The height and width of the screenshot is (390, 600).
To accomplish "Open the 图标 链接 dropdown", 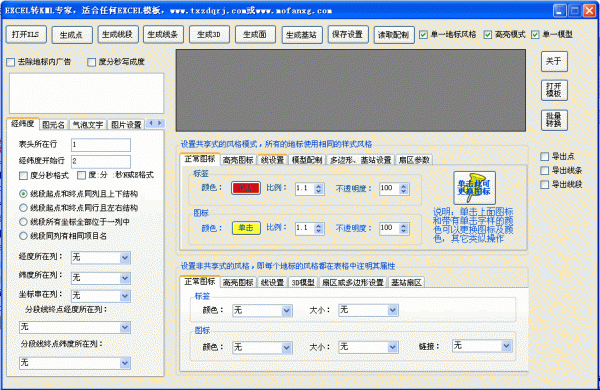I will [x=482, y=346].
